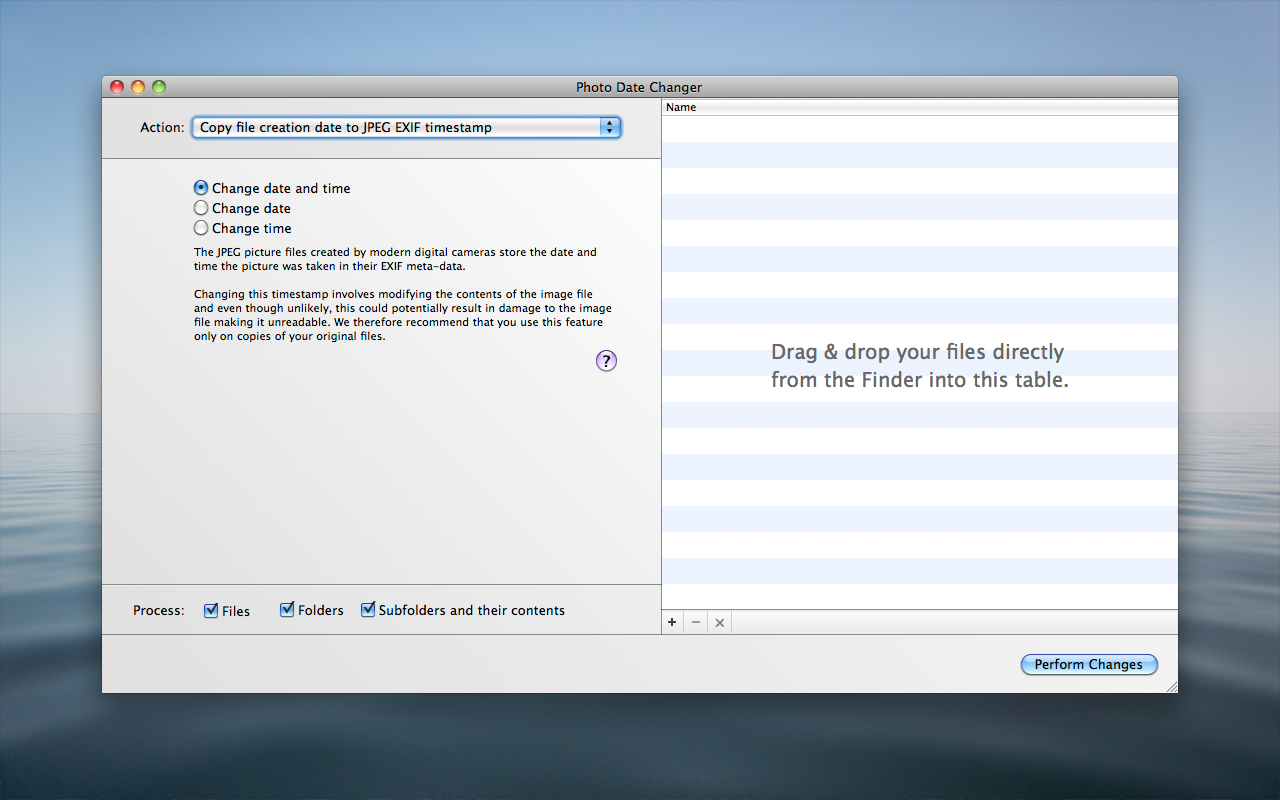1280x800 pixels.
Task: Click the window resize grip corner
Action: click(x=1171, y=686)
